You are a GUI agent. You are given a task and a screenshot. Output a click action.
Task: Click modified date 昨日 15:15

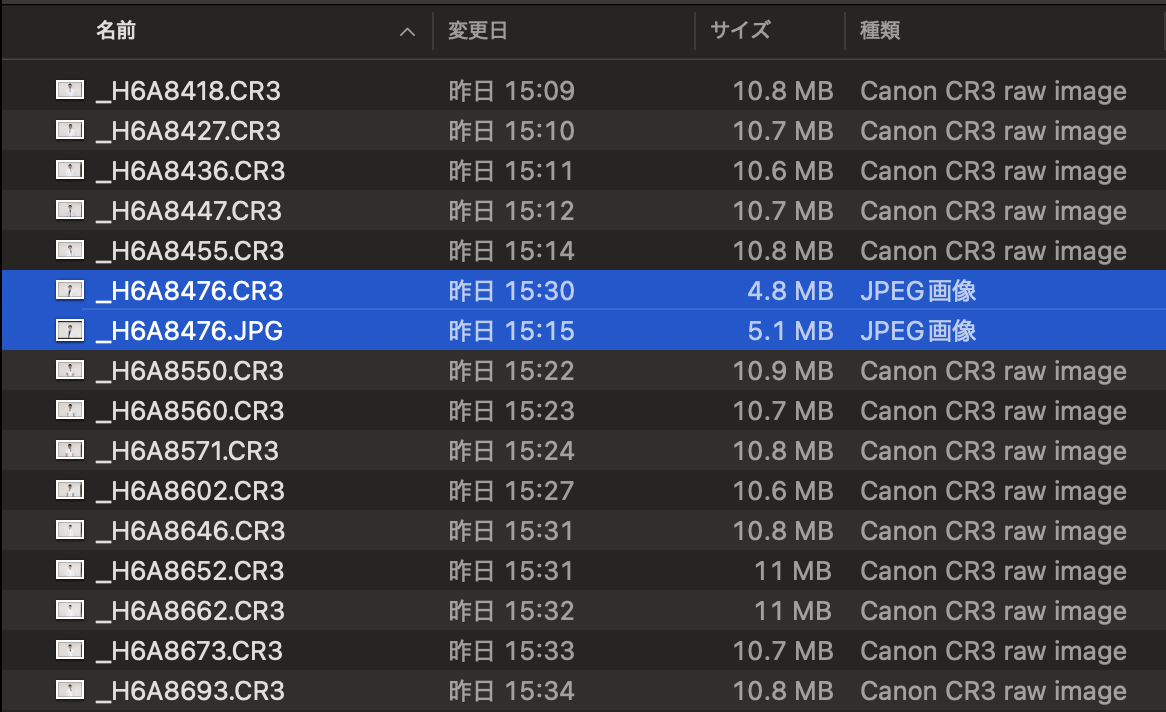[512, 331]
